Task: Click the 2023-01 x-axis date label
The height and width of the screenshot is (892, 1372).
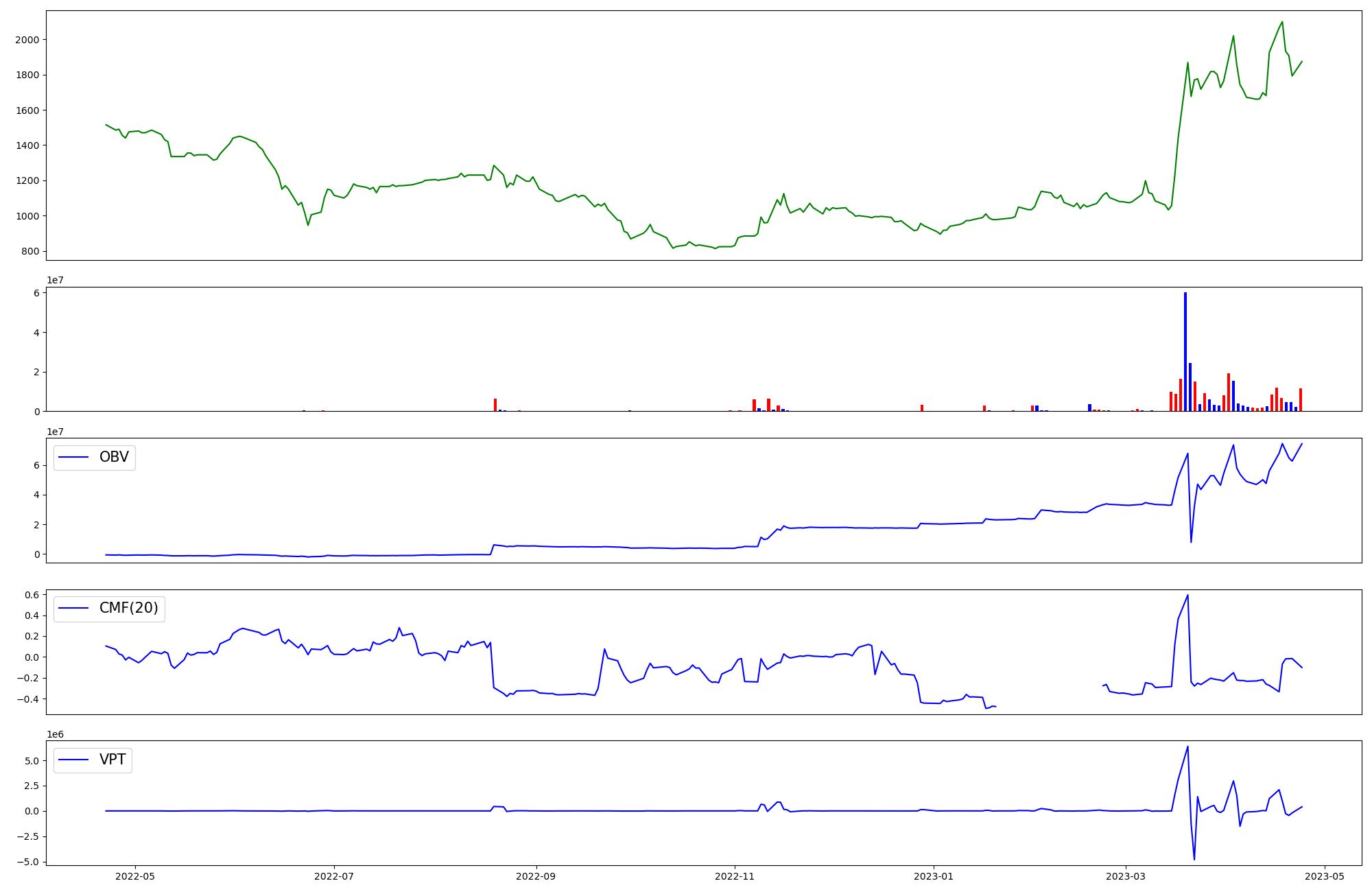Action: coord(934,876)
